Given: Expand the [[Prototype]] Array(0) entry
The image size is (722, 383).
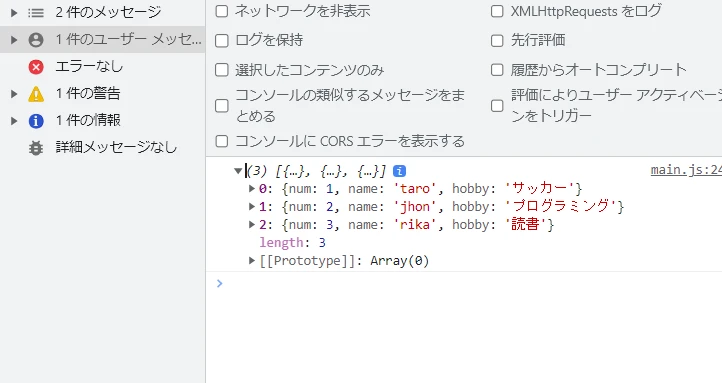Looking at the screenshot, I should click(x=251, y=261).
